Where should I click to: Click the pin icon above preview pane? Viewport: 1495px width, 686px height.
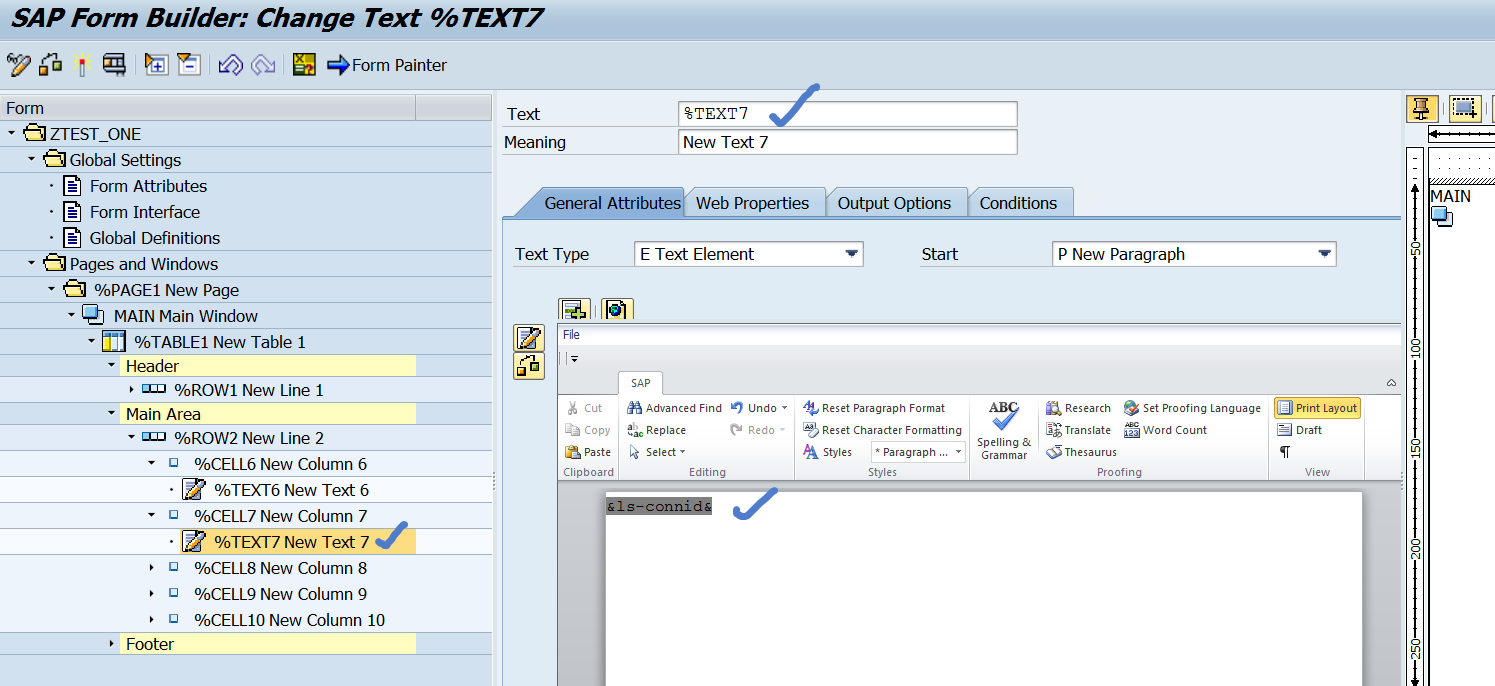click(x=1422, y=108)
